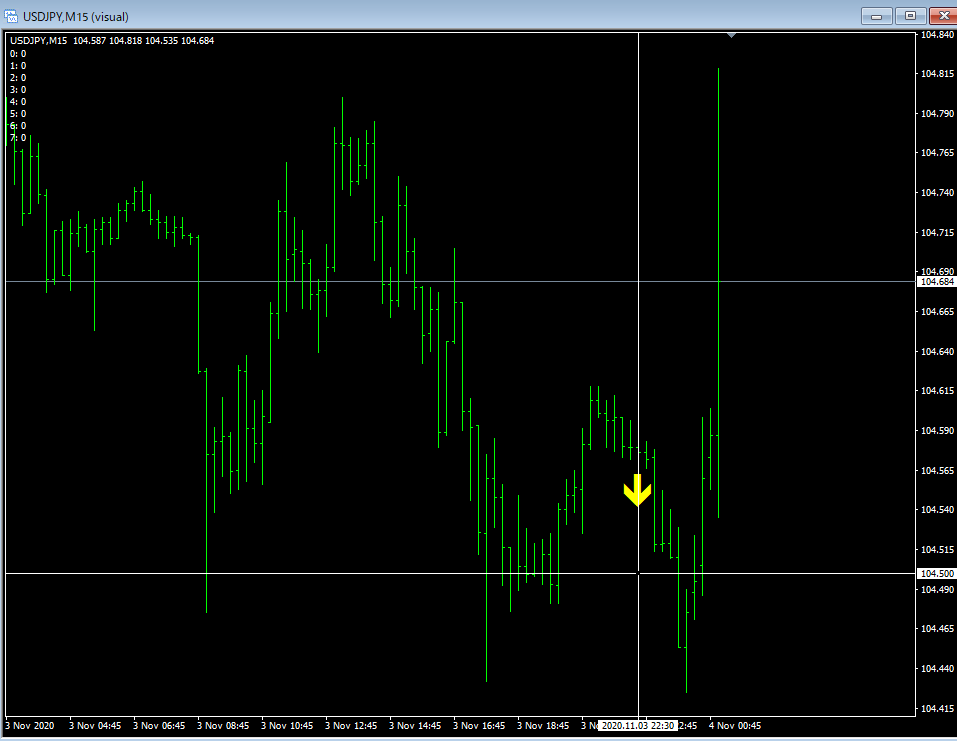Minimize the USDJPY chart window

(878, 15)
